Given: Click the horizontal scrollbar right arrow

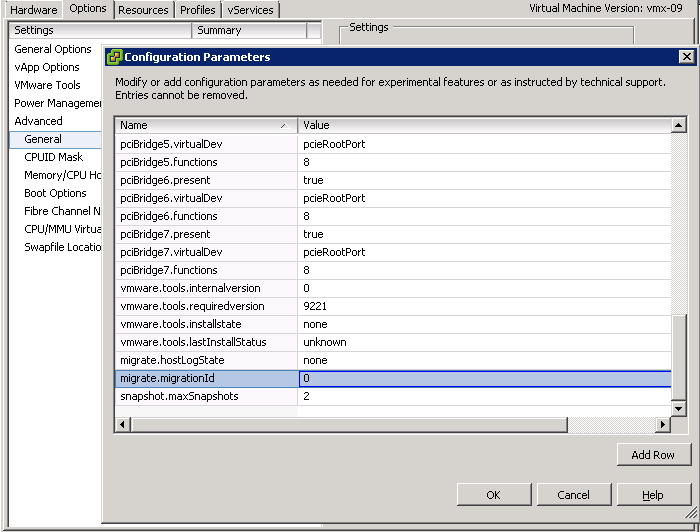Looking at the screenshot, I should click(663, 424).
